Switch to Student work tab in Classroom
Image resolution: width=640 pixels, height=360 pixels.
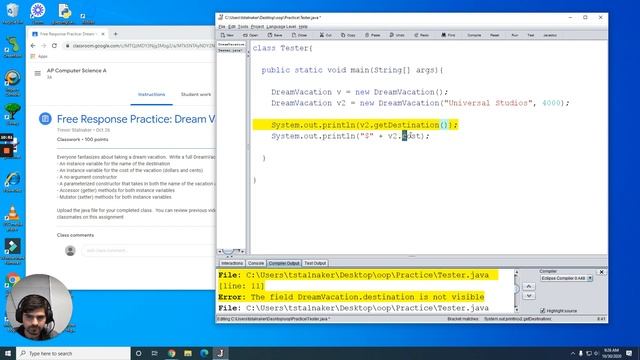196,94
